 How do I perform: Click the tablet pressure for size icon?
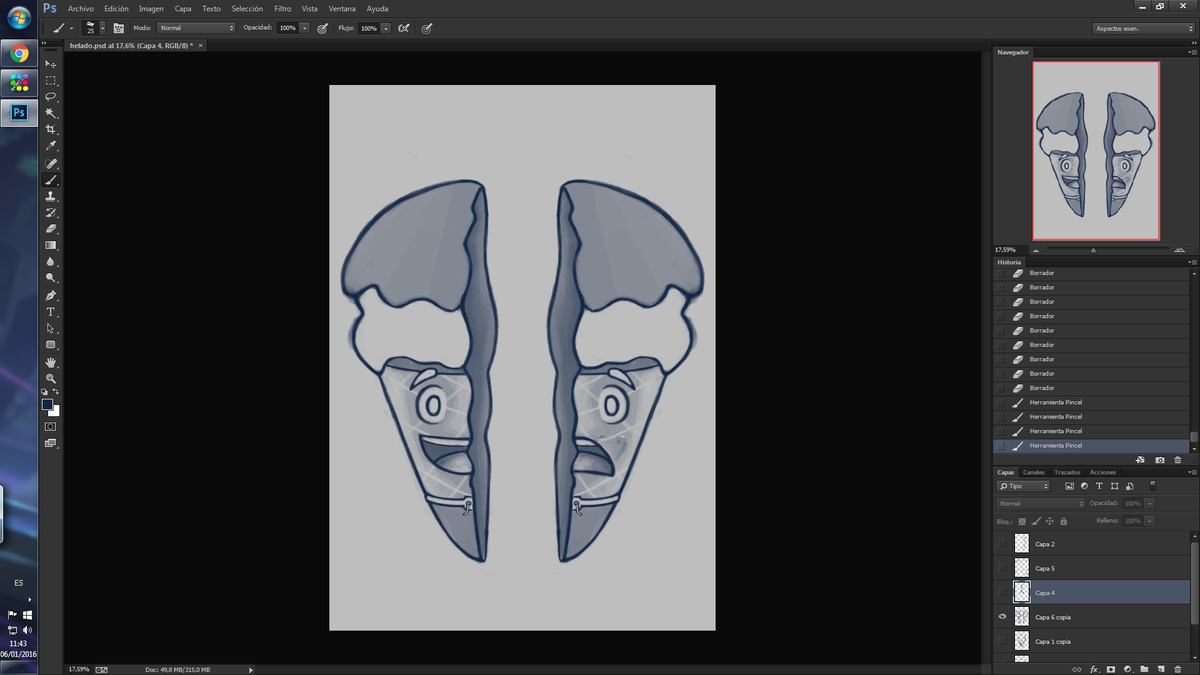coord(427,28)
